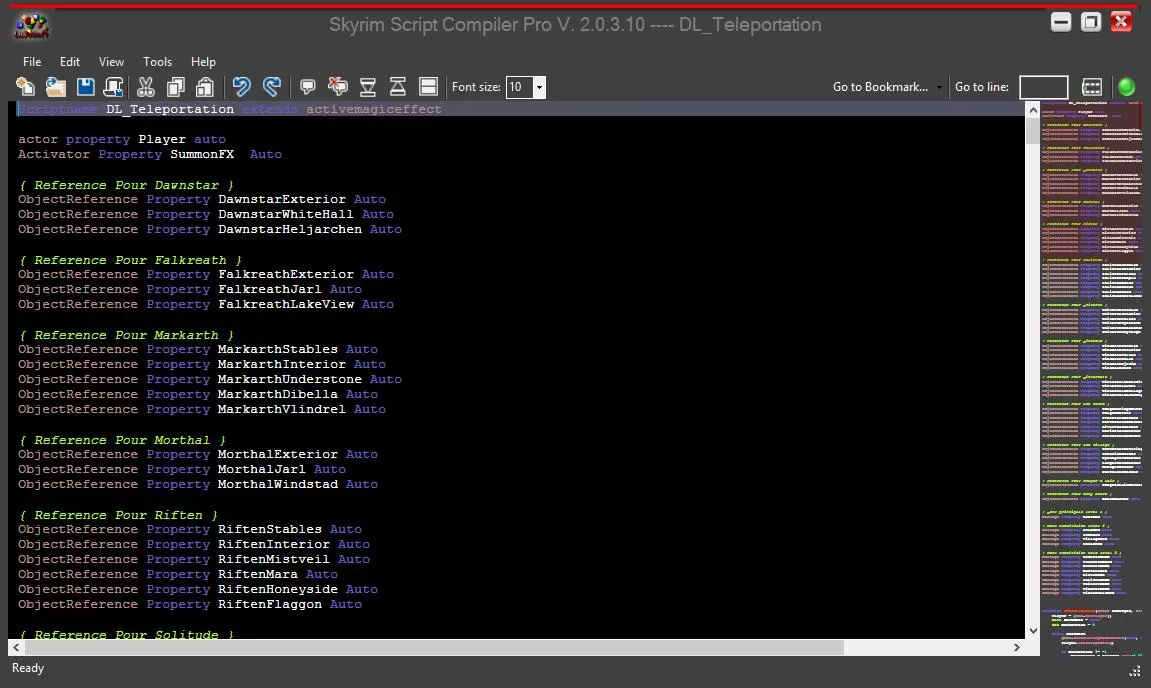Click the horizontal scrollbar thumb

click(435, 648)
